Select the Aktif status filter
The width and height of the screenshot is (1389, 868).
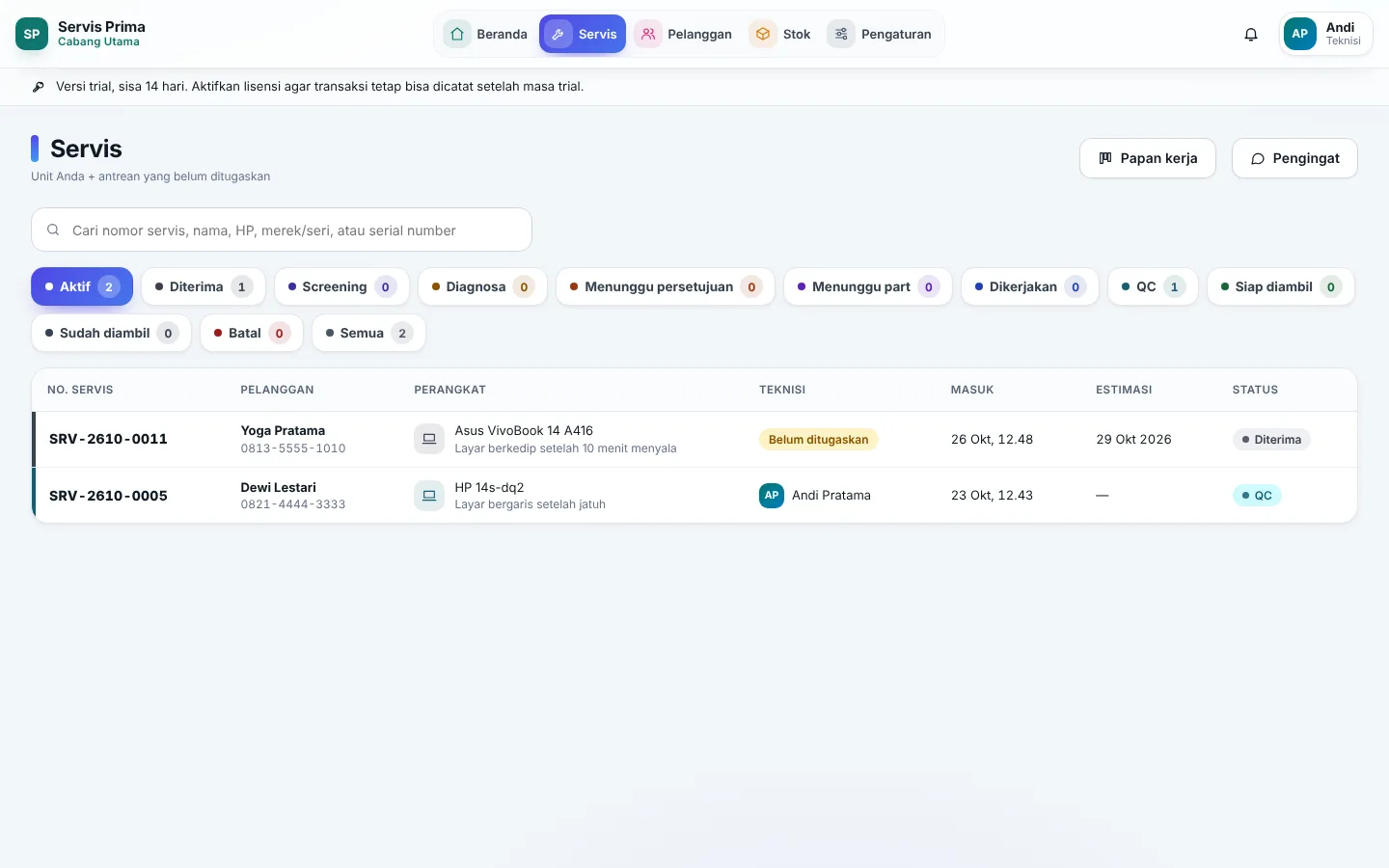click(x=82, y=286)
